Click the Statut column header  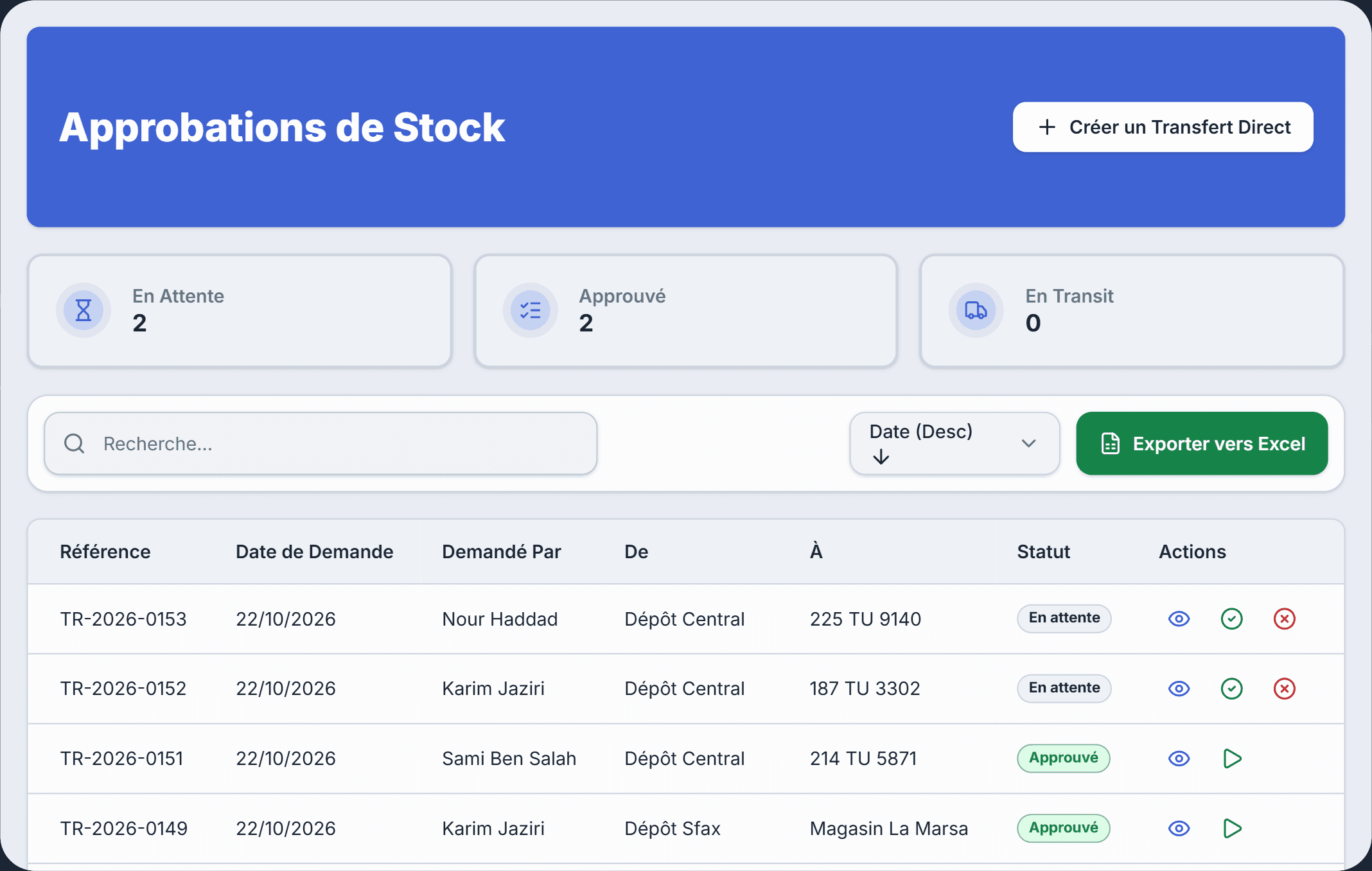coord(1043,552)
